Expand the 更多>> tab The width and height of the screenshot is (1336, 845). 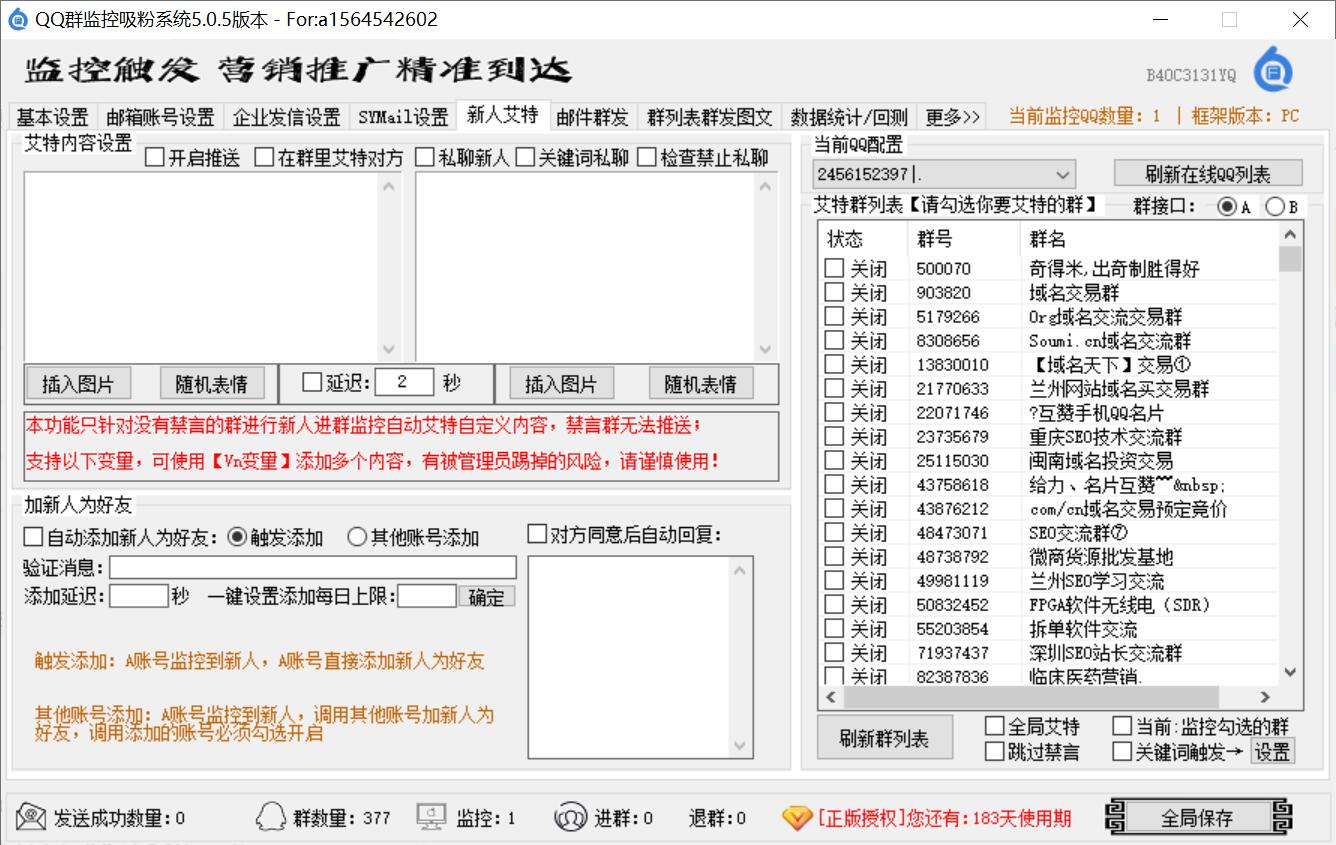point(953,117)
